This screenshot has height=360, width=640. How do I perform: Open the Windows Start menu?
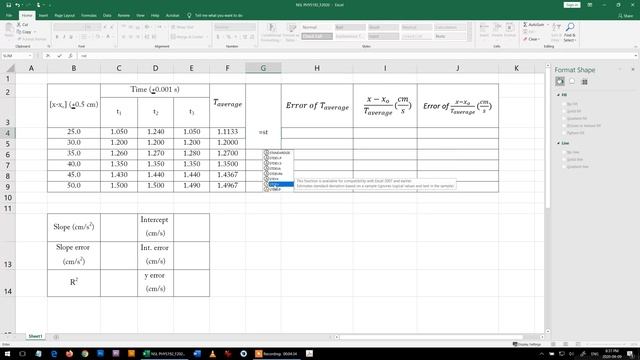point(7,353)
